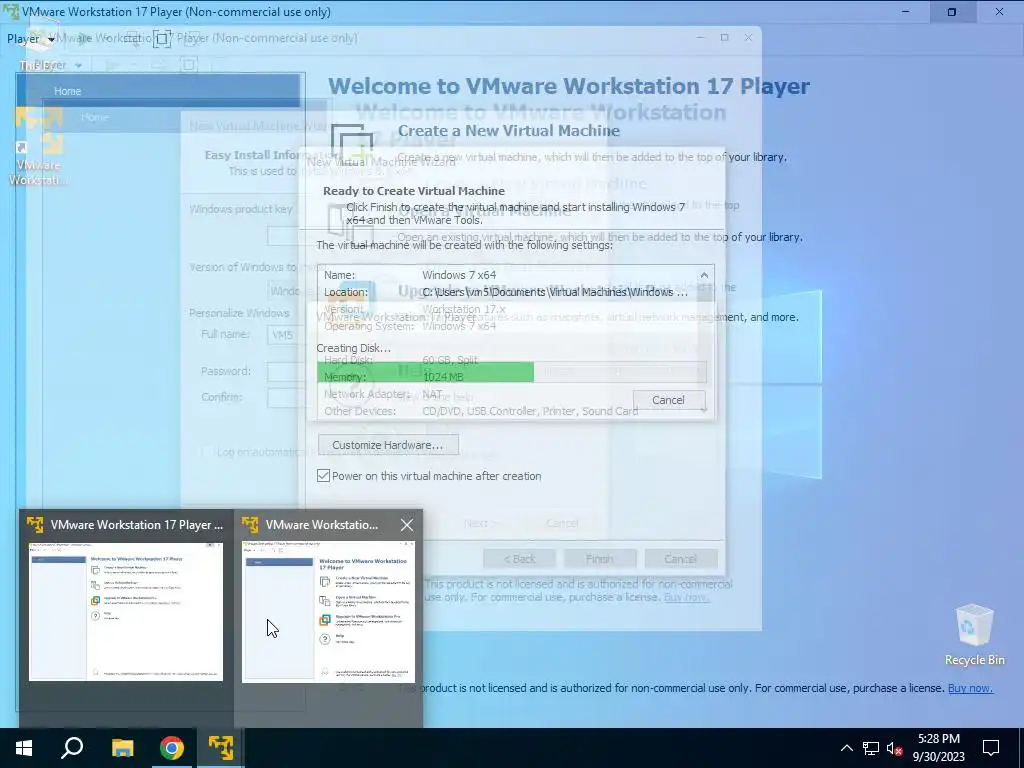This screenshot has height=768, width=1024.
Task: Click the VMware logo on the first preview title
Action: (35, 524)
